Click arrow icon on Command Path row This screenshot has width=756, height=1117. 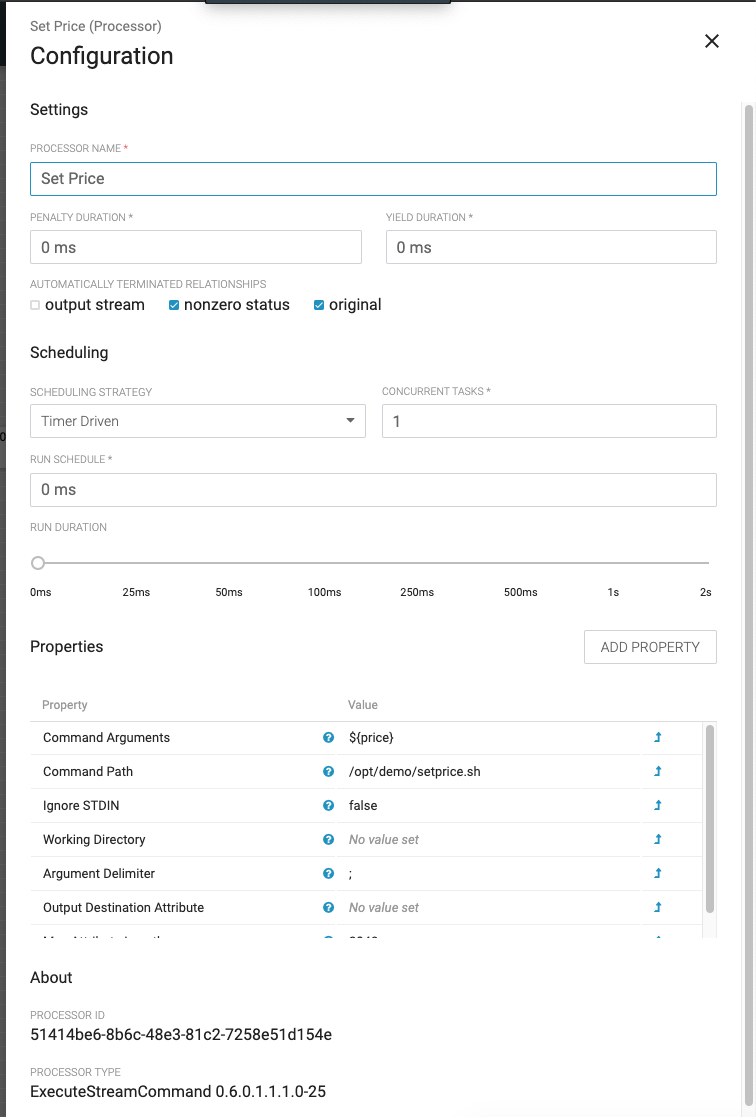click(x=658, y=772)
